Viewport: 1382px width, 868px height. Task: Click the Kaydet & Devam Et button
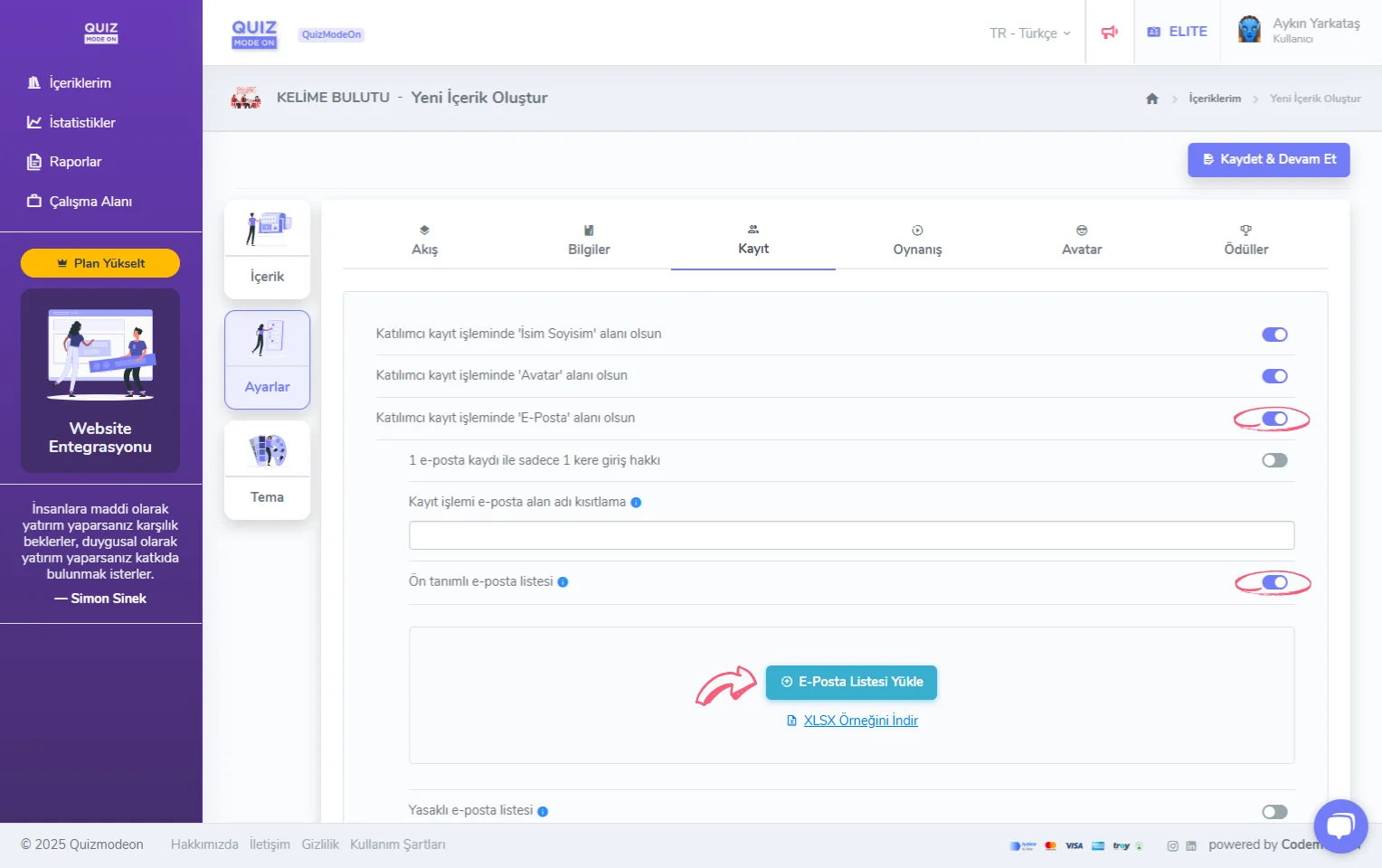coord(1268,159)
